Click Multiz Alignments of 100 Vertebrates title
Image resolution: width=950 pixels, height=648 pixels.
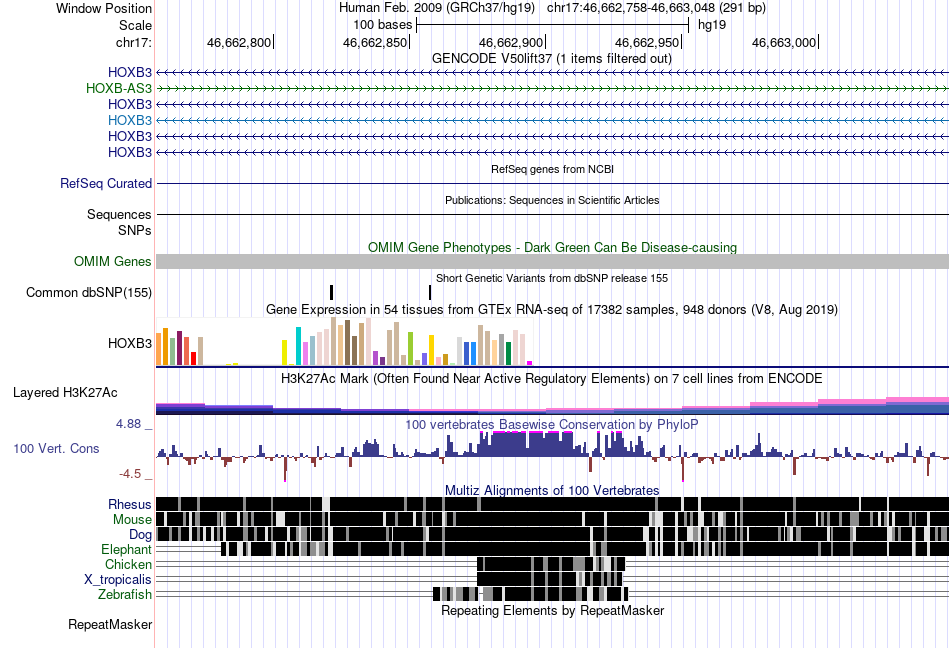[552, 491]
